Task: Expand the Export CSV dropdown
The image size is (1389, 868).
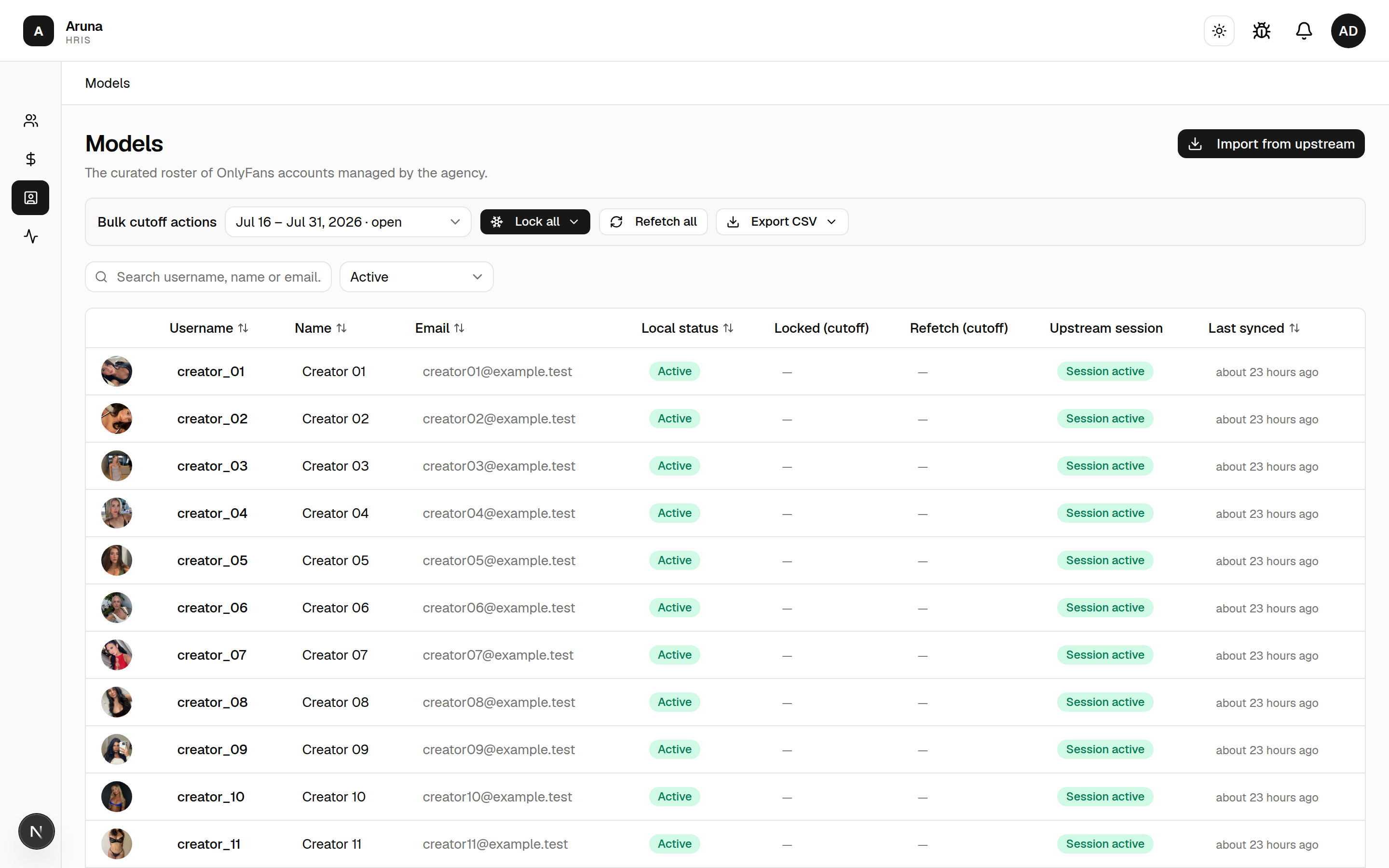Action: coord(782,222)
